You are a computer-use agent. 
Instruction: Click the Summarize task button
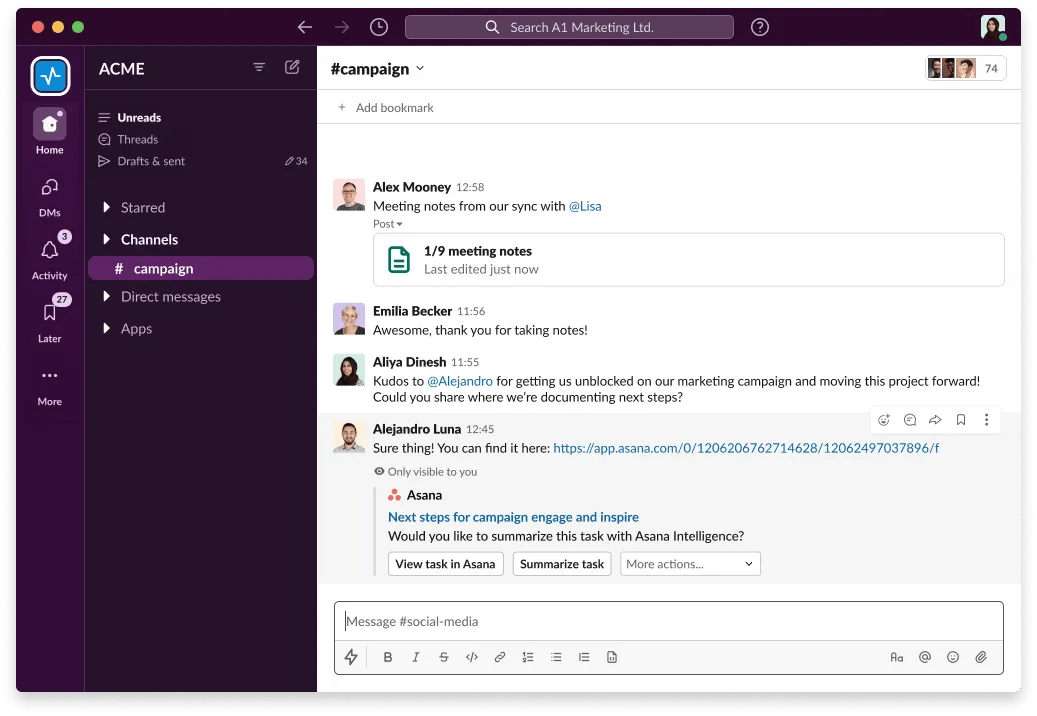tap(562, 564)
